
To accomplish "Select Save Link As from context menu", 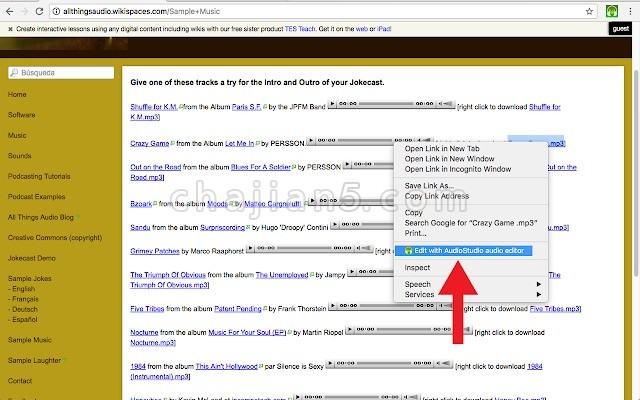I will coord(432,185).
